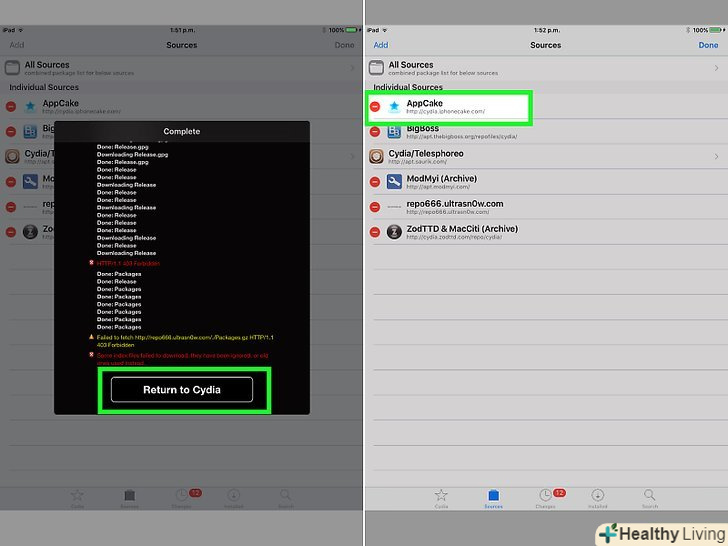Open Sources tab on right screen
The width and height of the screenshot is (728, 546).
[493, 499]
